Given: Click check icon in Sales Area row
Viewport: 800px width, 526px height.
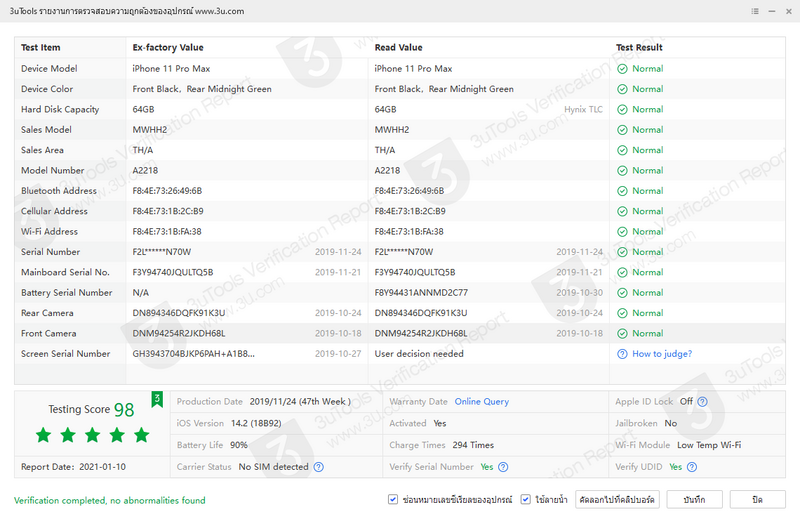Looking at the screenshot, I should 622,151.
